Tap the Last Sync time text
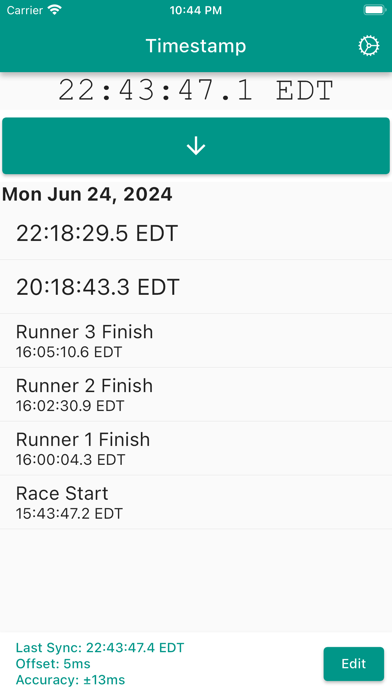 (100, 648)
